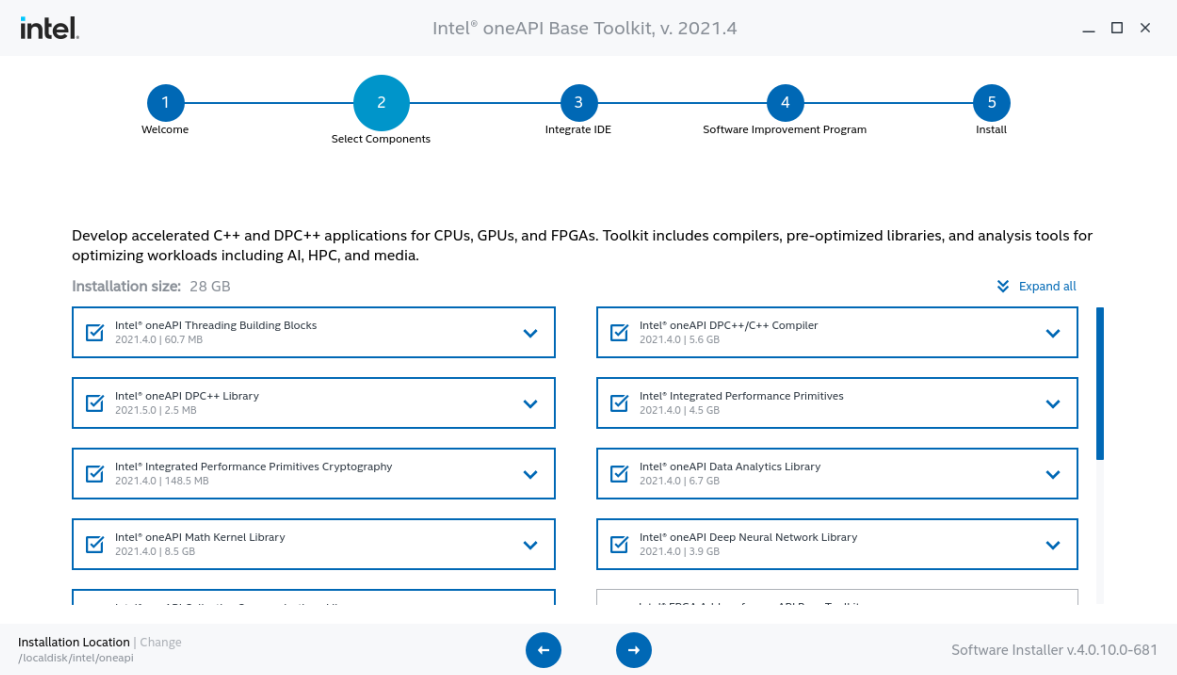Select step 2 Select Components circle

pos(381,103)
